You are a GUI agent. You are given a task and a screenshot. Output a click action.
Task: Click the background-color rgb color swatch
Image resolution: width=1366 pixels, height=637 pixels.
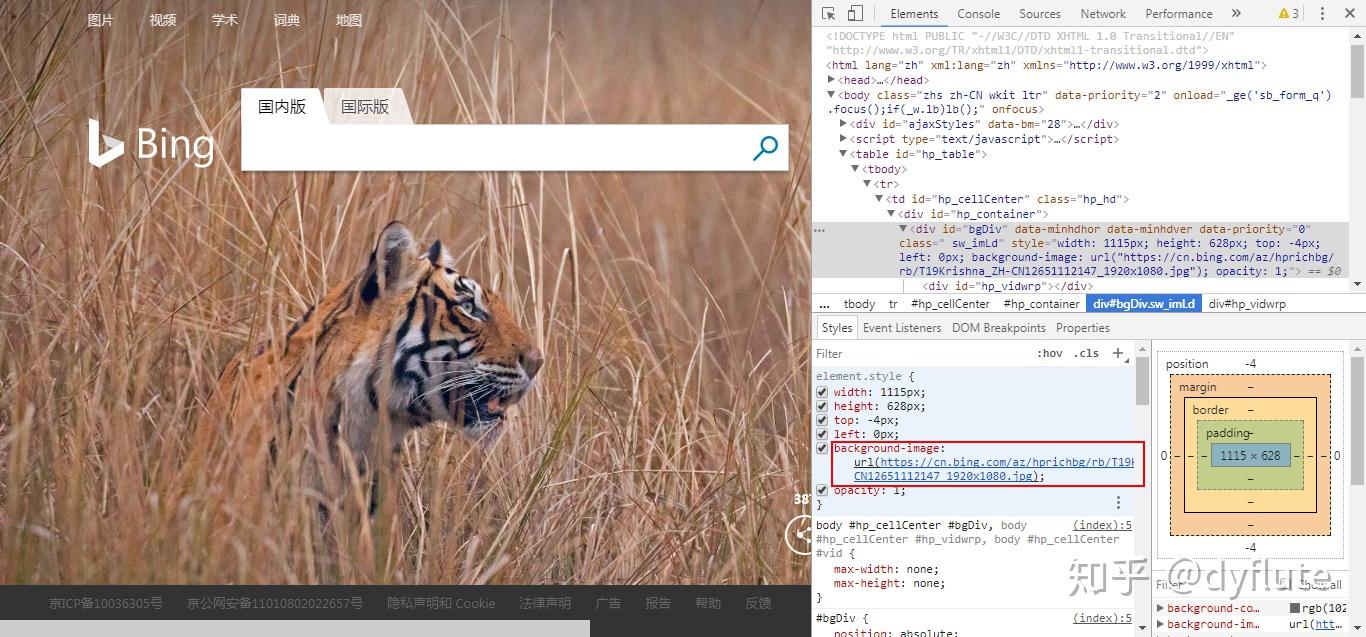point(1295,608)
